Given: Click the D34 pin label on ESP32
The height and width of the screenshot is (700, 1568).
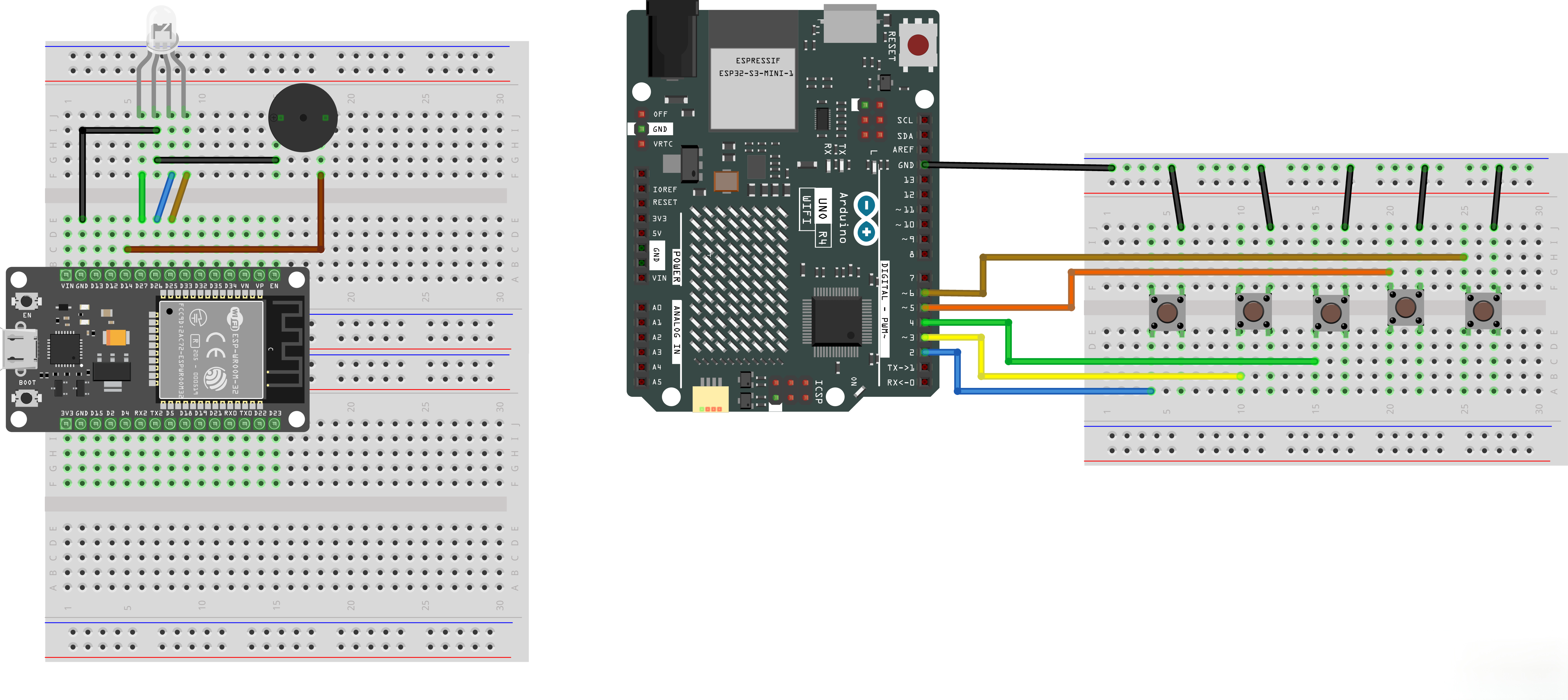Looking at the screenshot, I should coord(231,286).
